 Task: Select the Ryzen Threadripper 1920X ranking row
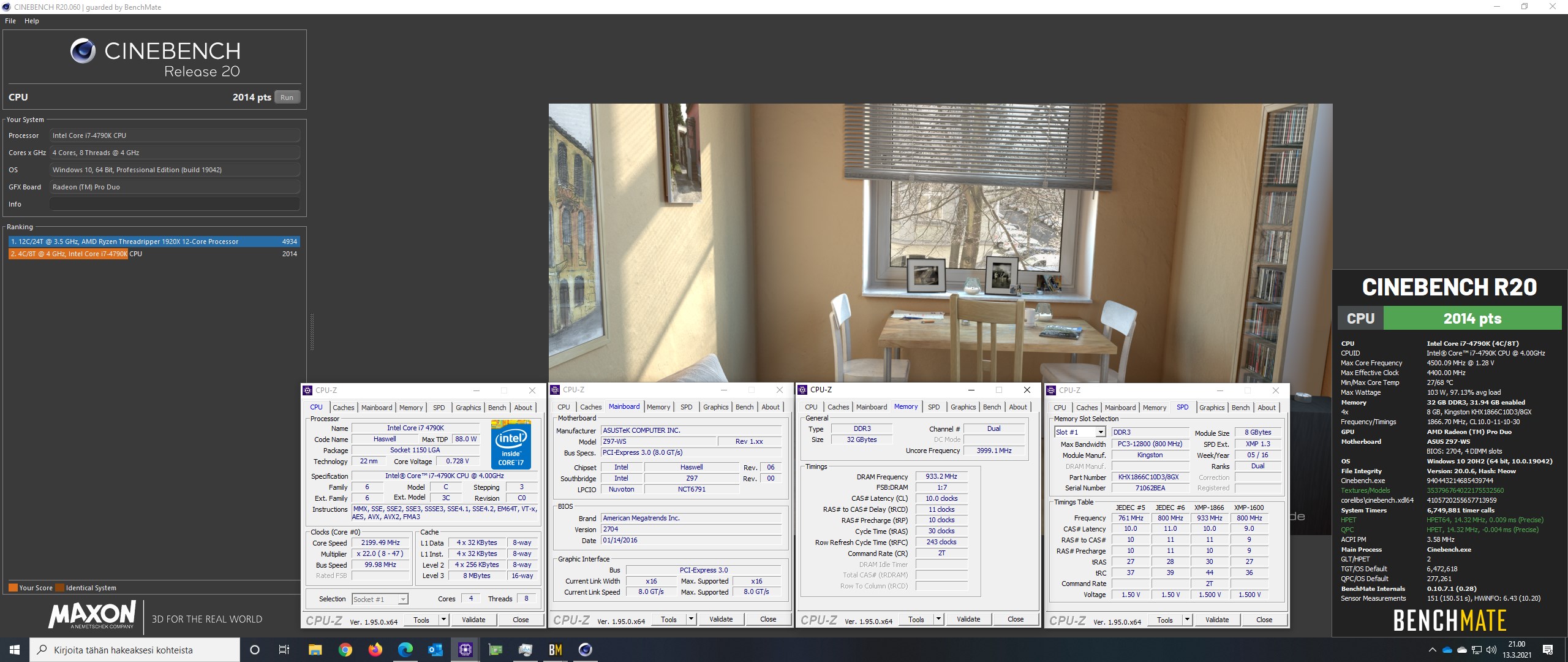coord(154,242)
